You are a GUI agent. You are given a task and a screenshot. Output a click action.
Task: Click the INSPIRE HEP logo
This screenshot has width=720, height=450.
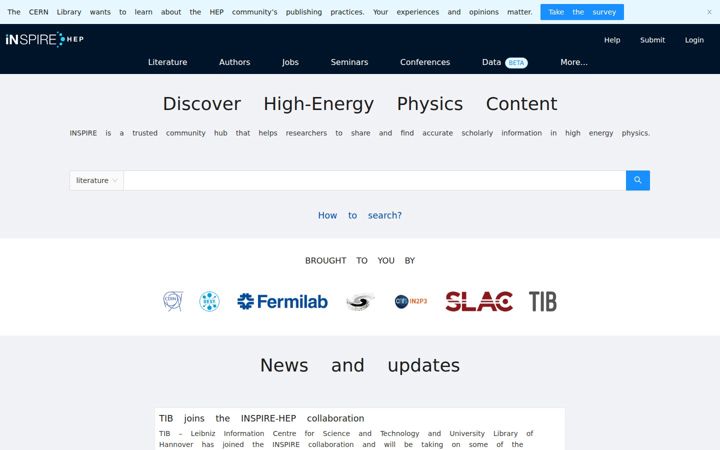tap(45, 39)
